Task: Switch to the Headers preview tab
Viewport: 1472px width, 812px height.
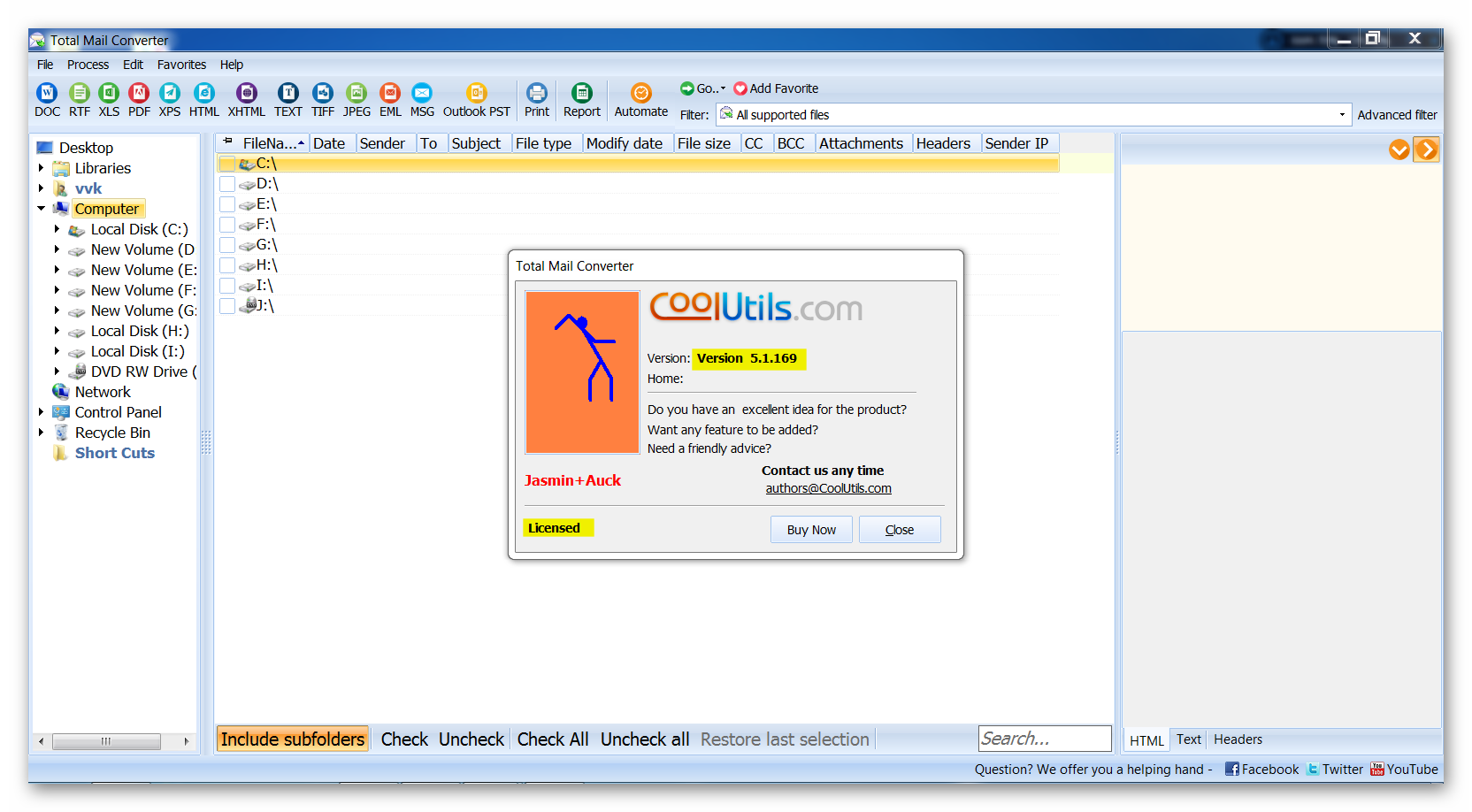Action: coord(1238,739)
